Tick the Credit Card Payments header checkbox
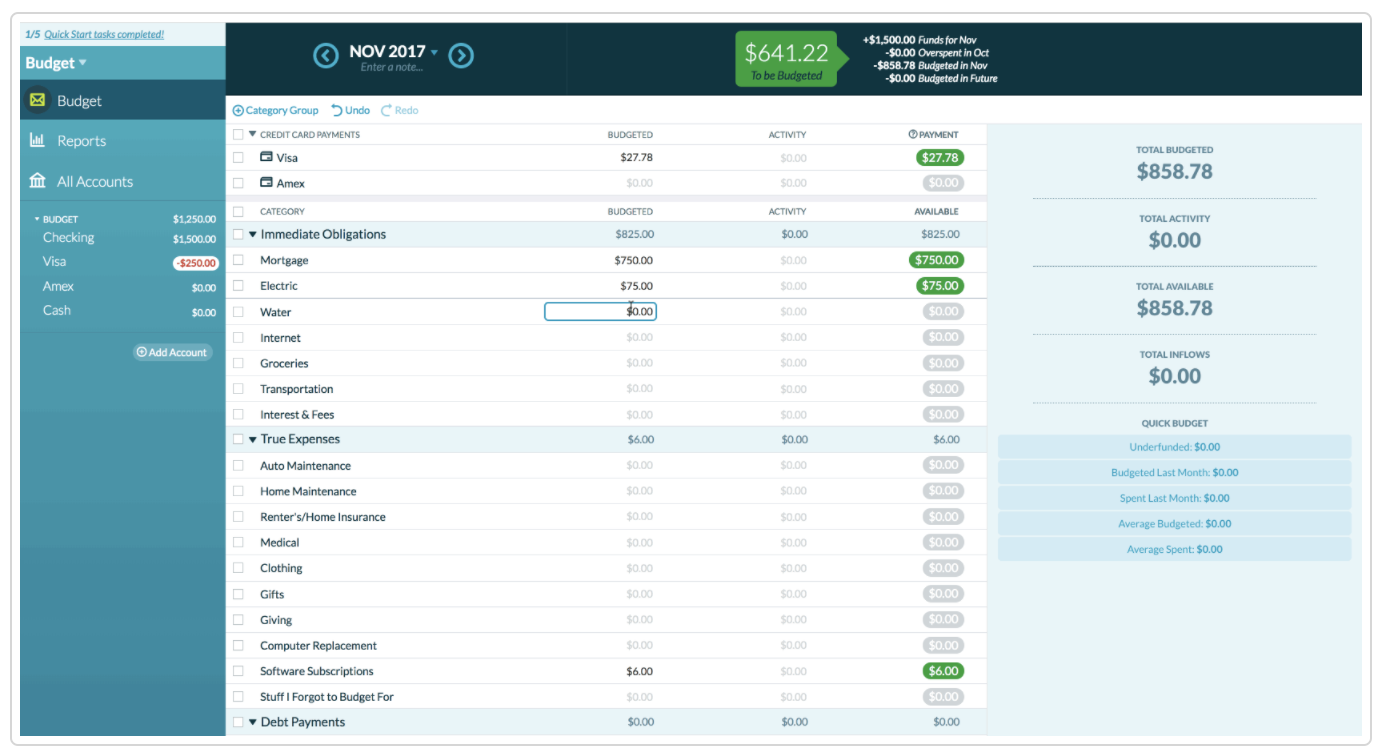 pyautogui.click(x=238, y=134)
